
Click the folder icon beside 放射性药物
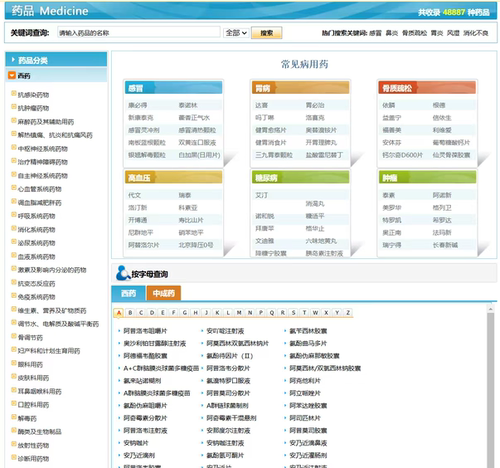pyautogui.click(x=14, y=444)
